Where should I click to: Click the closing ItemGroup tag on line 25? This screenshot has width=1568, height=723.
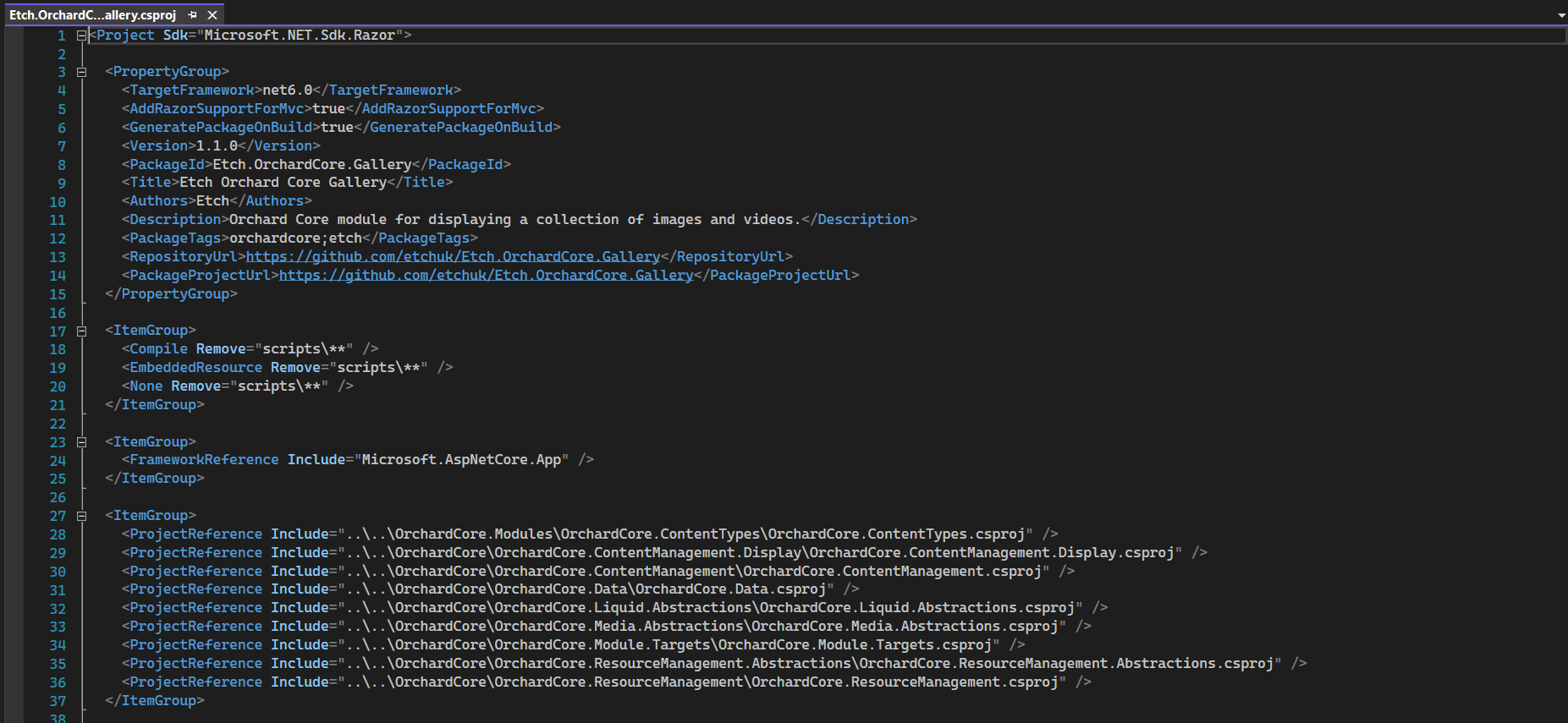coord(155,479)
